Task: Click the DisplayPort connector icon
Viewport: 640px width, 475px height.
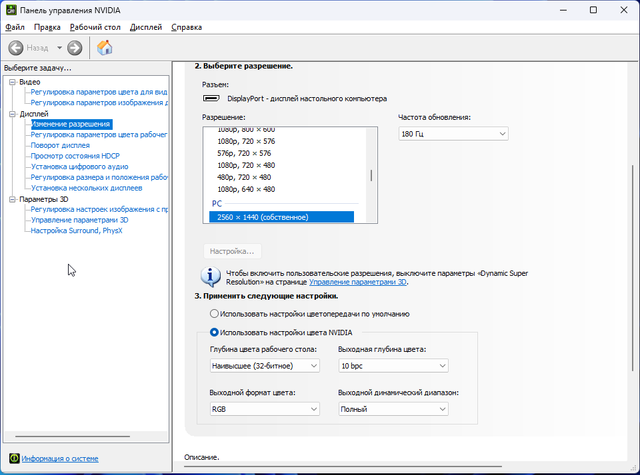Action: point(211,98)
